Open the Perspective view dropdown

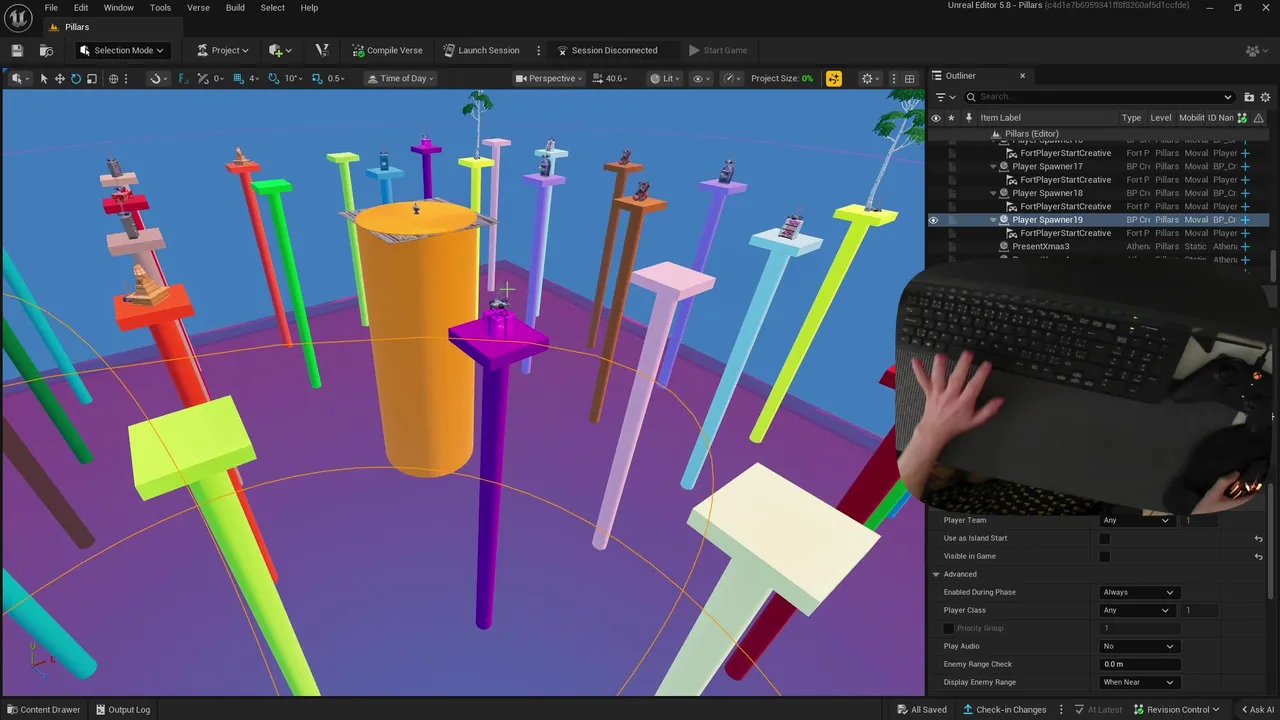click(549, 78)
